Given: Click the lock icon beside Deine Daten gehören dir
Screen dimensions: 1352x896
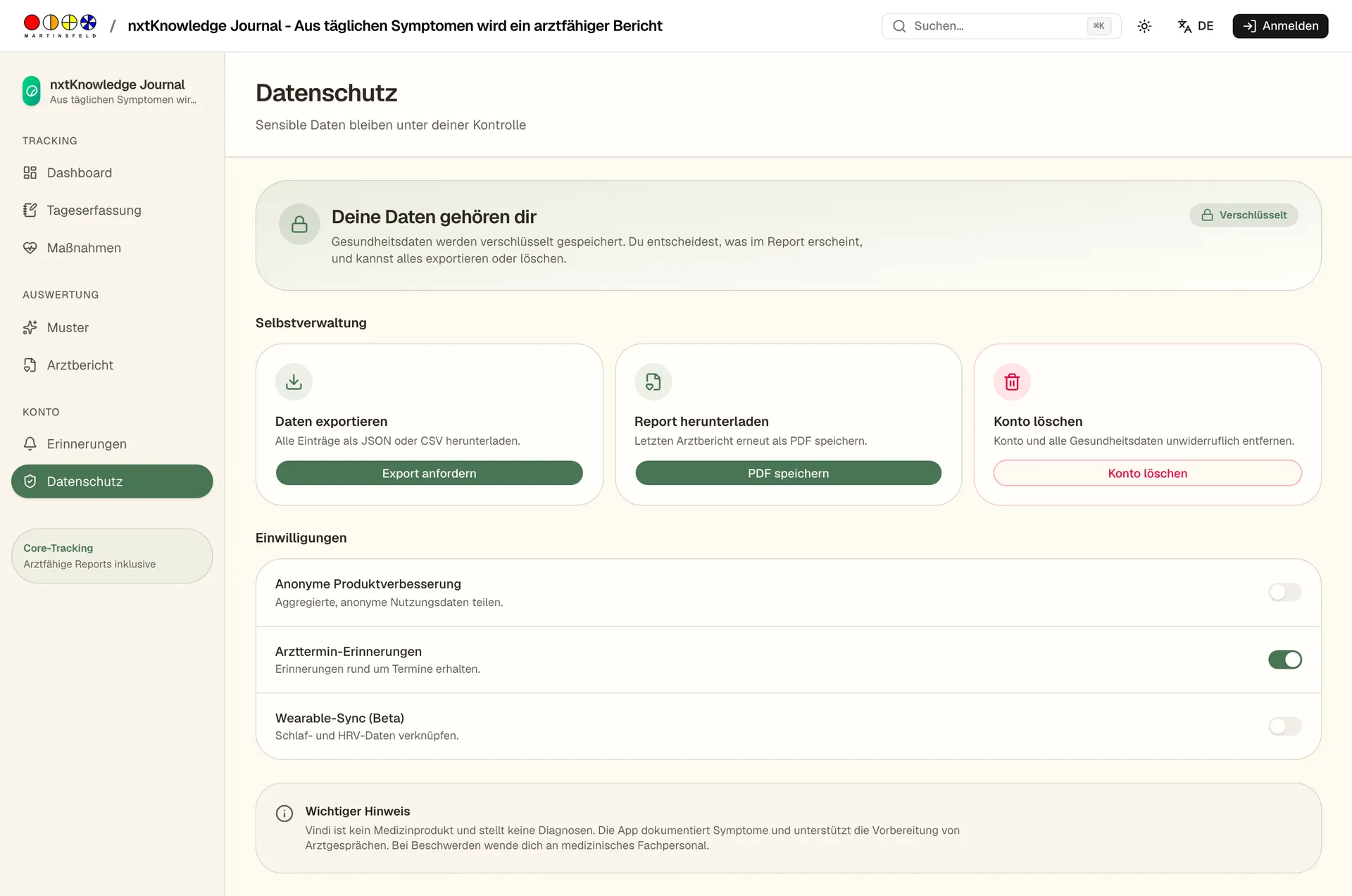Looking at the screenshot, I should [x=299, y=225].
